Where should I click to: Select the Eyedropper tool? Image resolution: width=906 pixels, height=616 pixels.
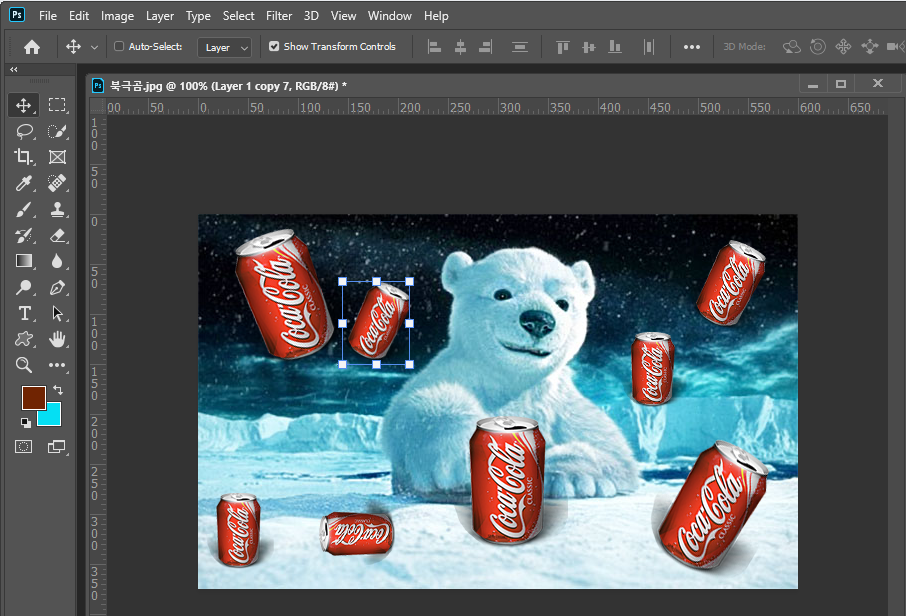pyautogui.click(x=23, y=183)
